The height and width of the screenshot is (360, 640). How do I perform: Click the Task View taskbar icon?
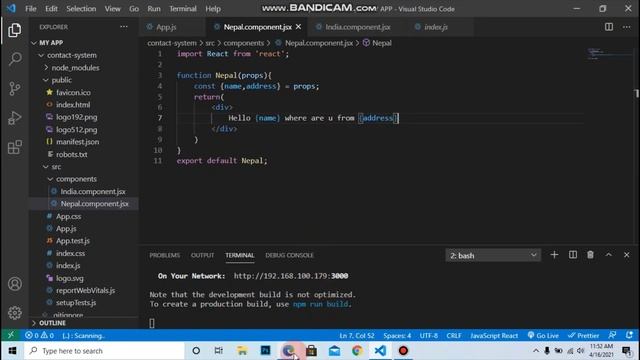pyautogui.click(x=219, y=351)
